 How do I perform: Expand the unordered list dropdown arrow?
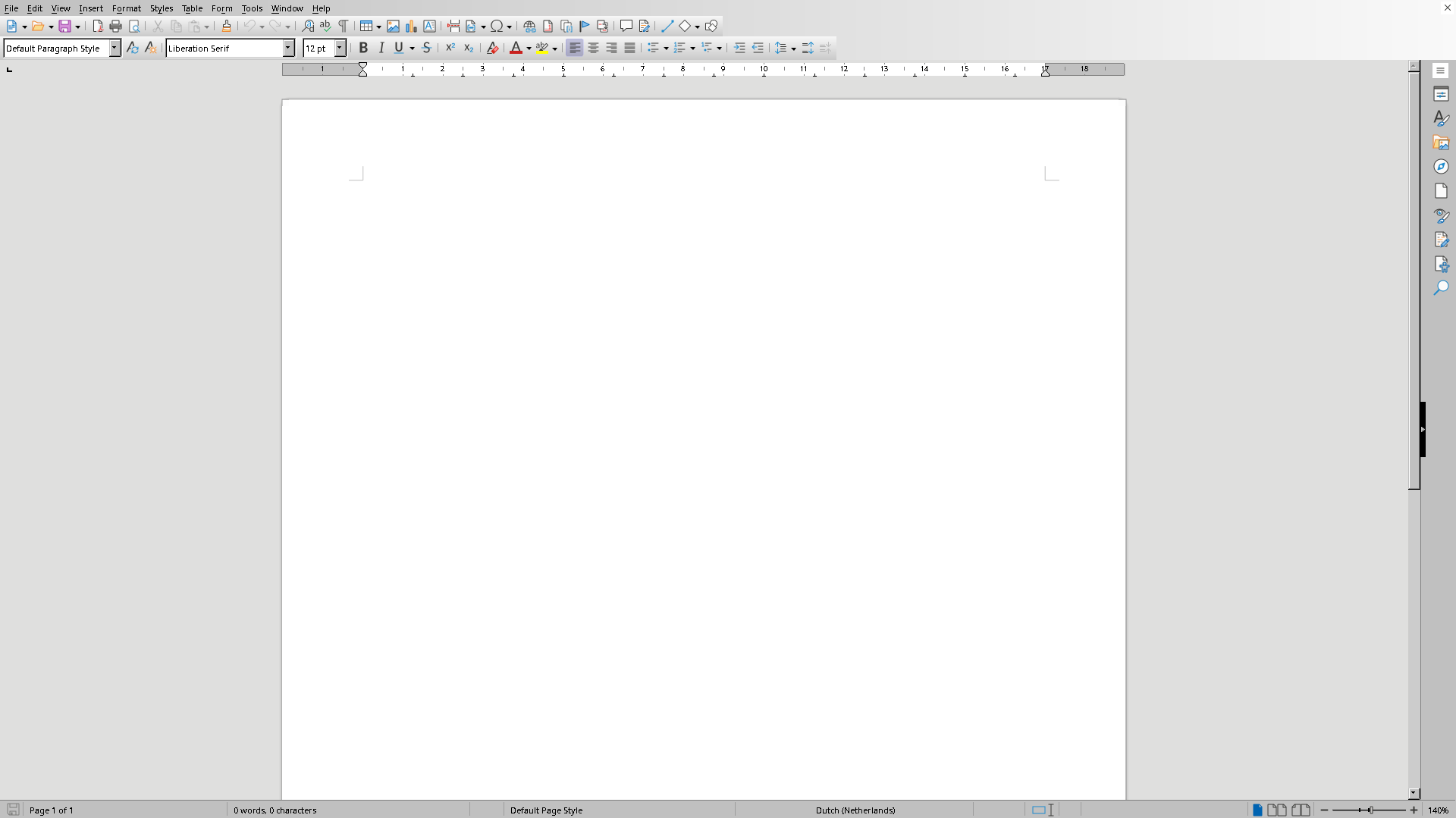[666, 49]
